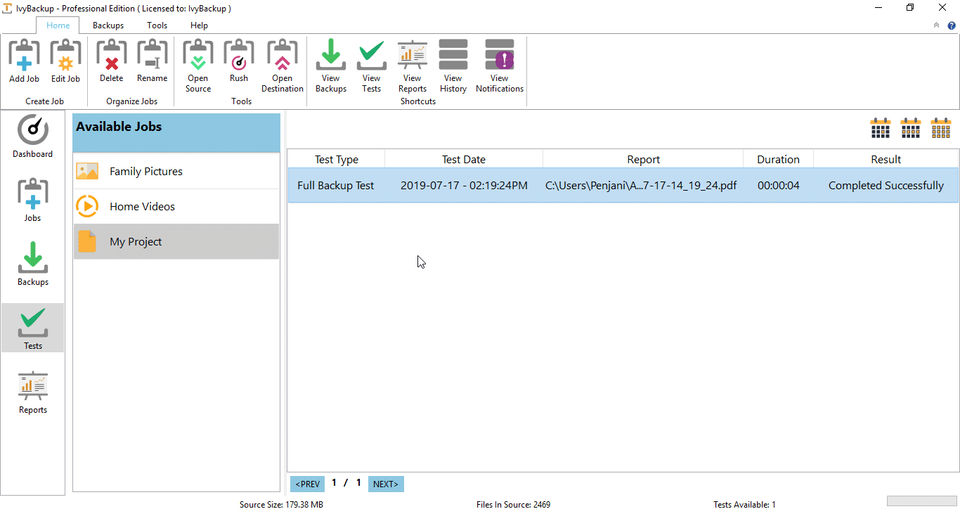Viewport: 960px width, 512px height.
Task: Click the NEXT> page button
Action: (x=386, y=484)
